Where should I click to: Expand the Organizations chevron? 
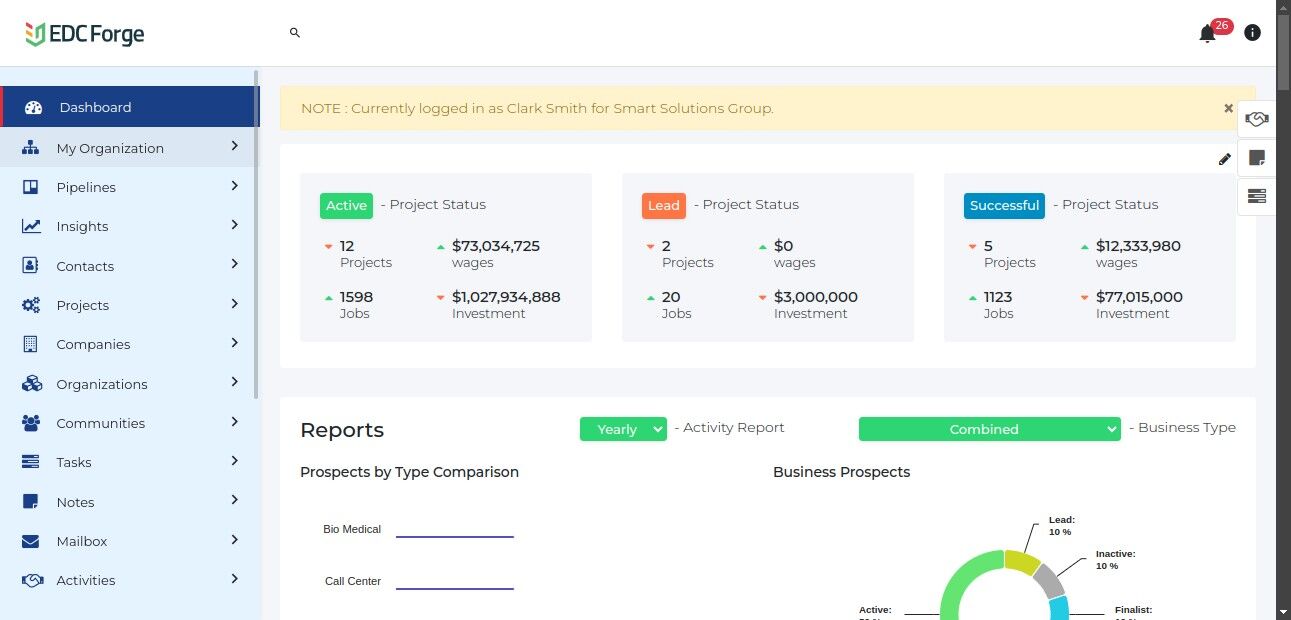235,382
